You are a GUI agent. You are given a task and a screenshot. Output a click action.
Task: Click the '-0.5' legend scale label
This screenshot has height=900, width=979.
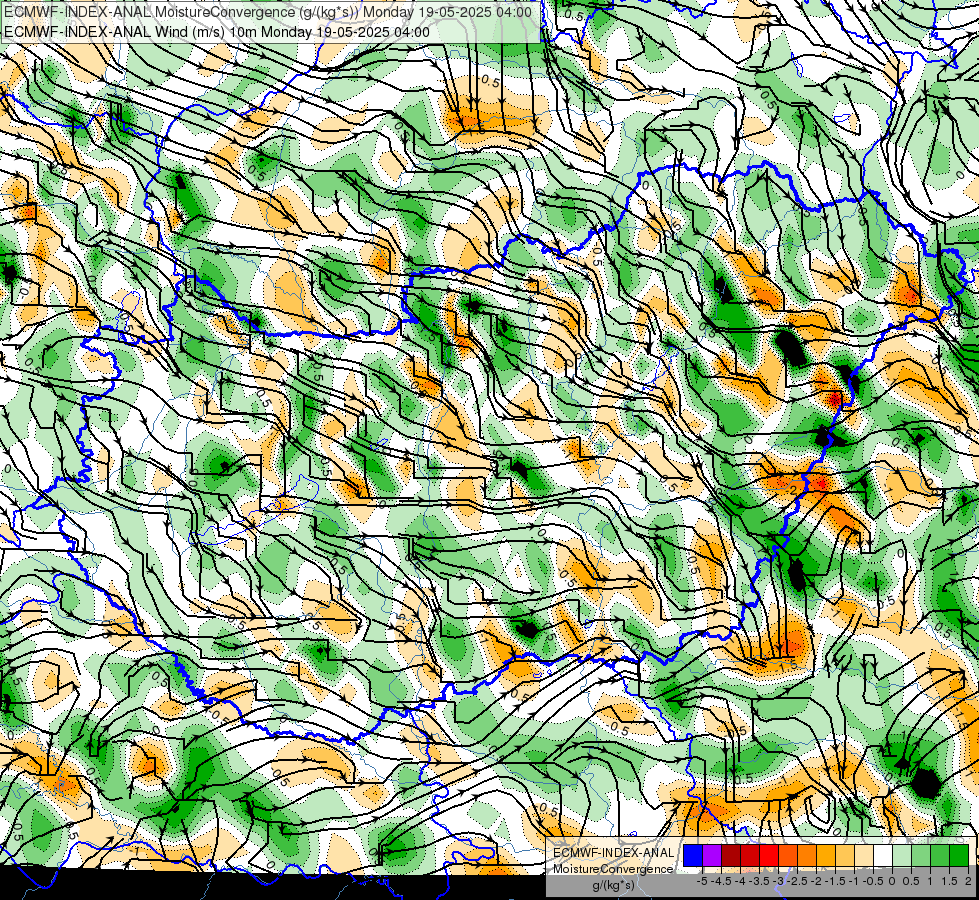[x=873, y=881]
